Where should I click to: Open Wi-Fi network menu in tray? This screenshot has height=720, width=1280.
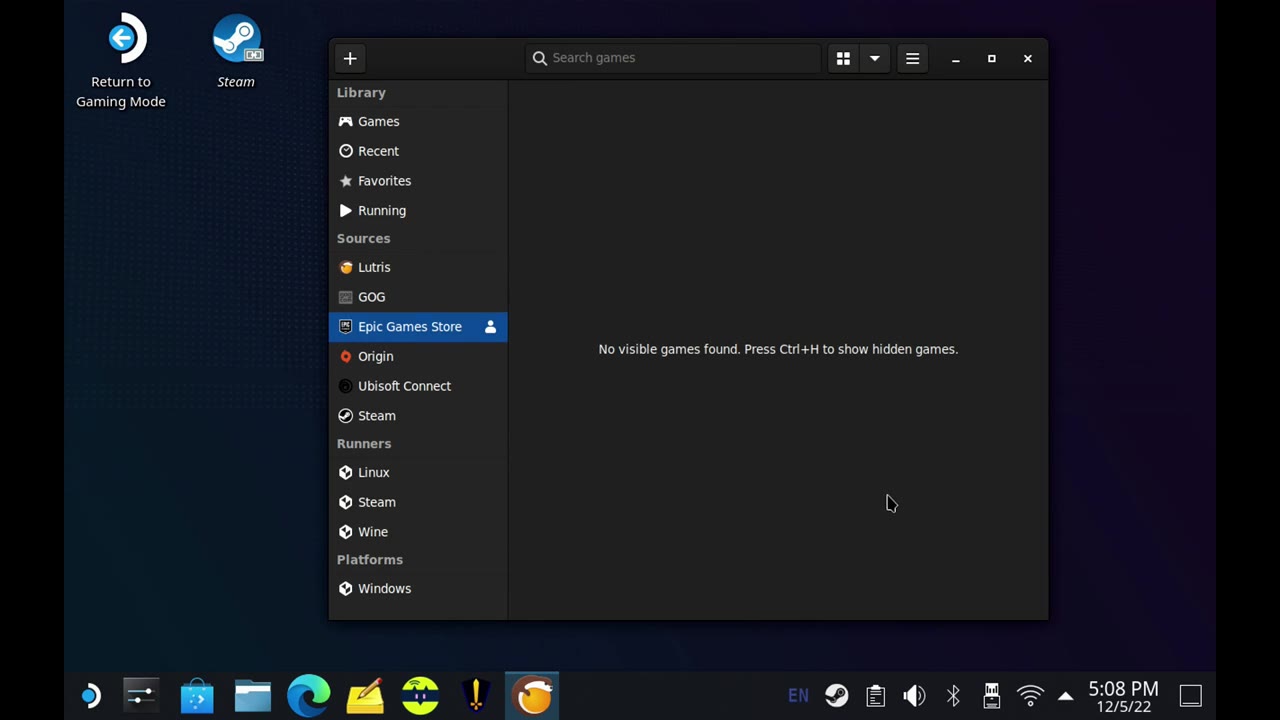tap(1030, 695)
